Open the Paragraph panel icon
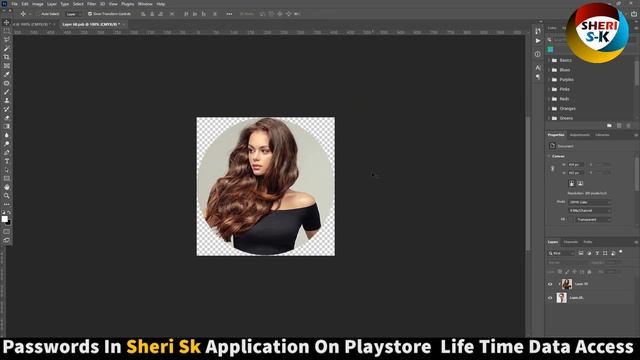 point(538,77)
